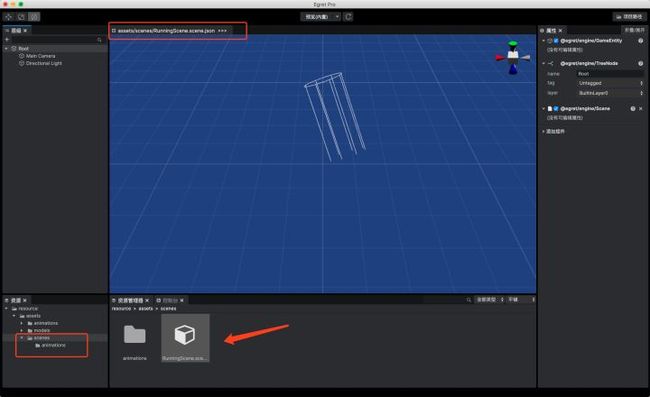
Task: Select the Root entity row
Action: click(x=55, y=48)
